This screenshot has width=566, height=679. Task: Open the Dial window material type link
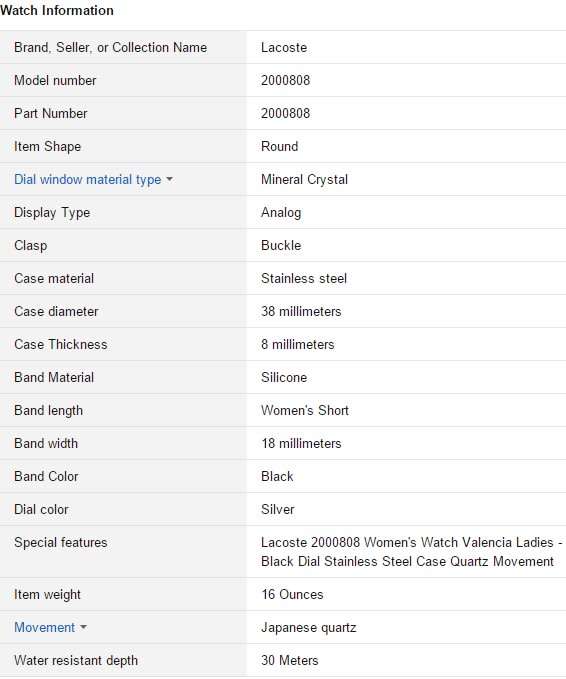click(x=87, y=180)
